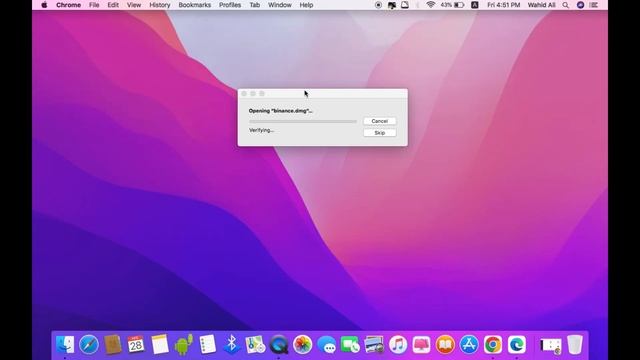Open the Profiles menu

coord(230,5)
